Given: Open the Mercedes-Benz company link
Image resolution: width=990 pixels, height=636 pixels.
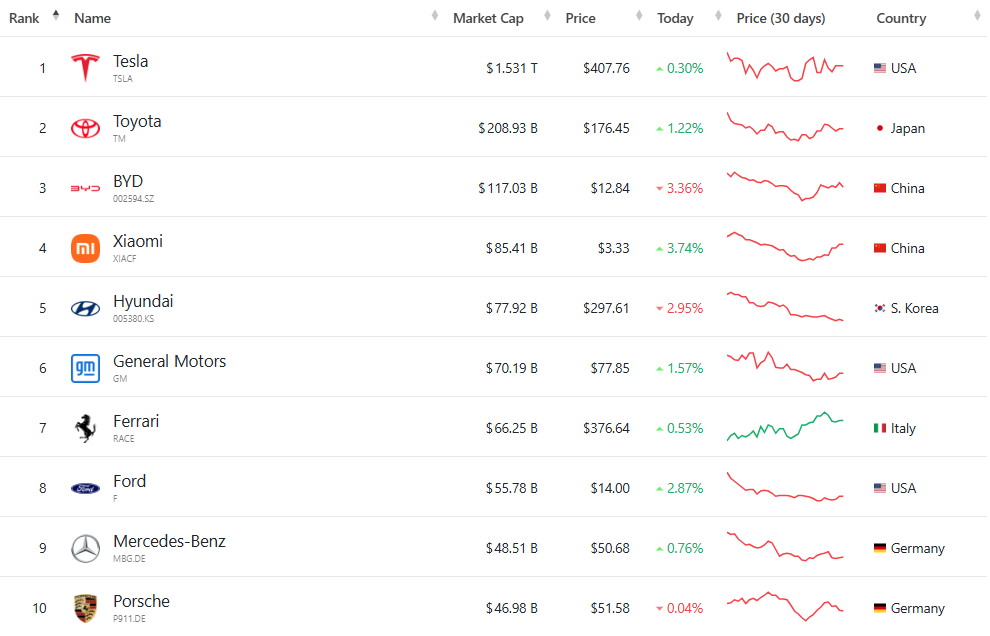Looking at the screenshot, I should click(169, 541).
